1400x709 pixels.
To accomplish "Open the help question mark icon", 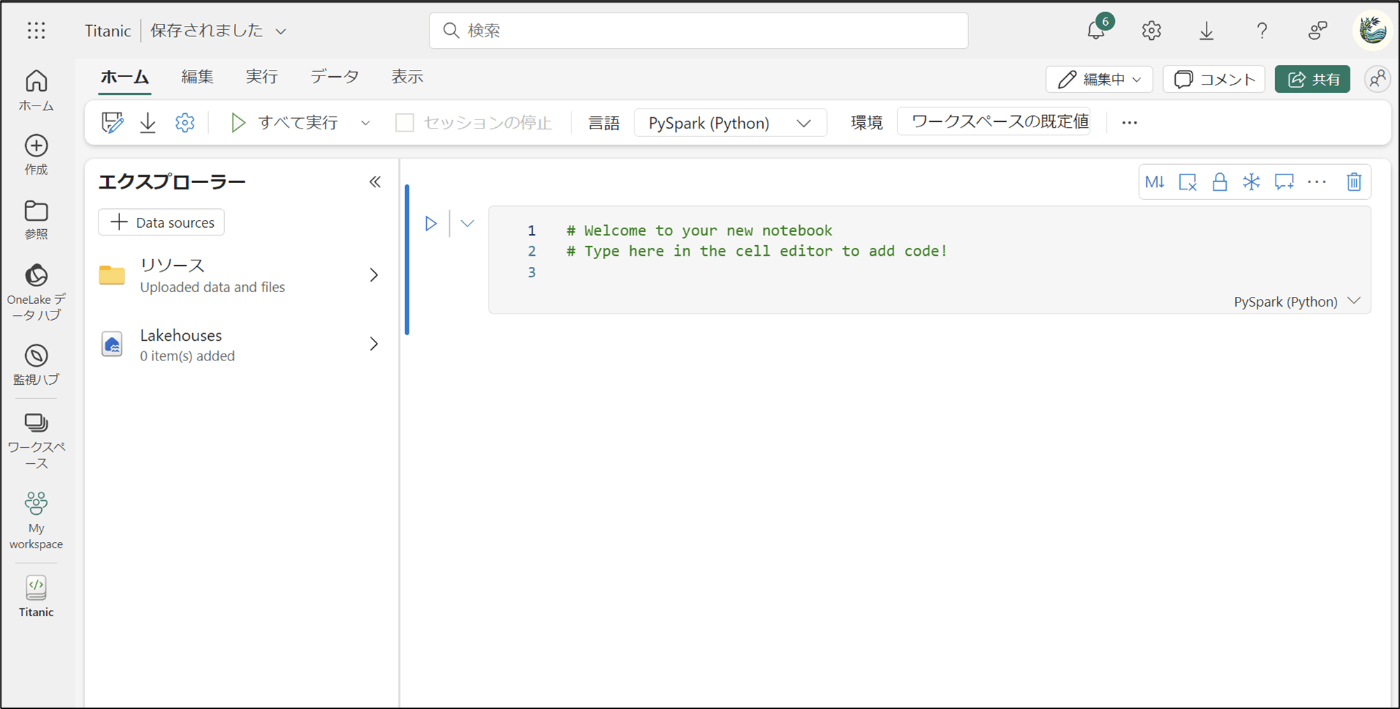I will (x=1262, y=31).
